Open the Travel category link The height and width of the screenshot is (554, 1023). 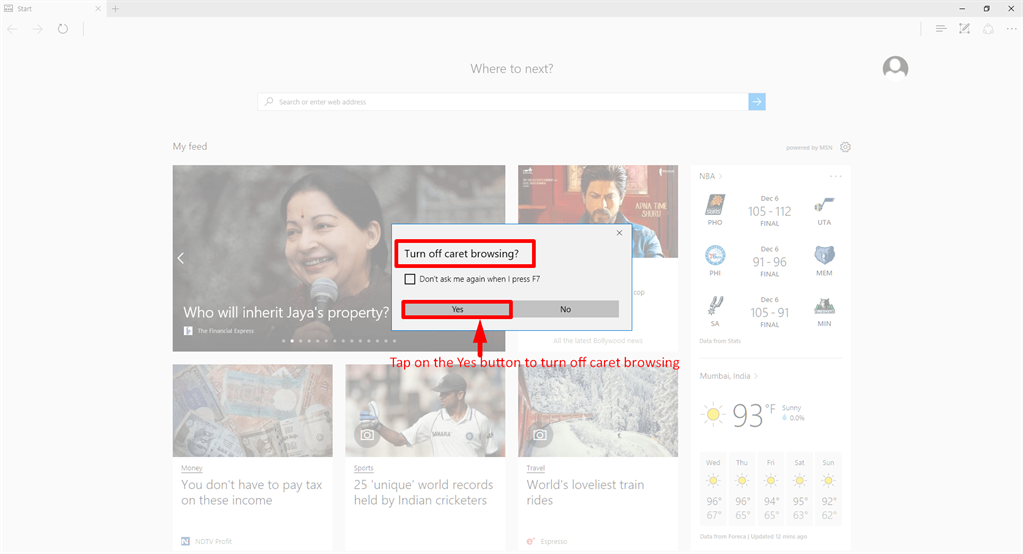point(536,468)
